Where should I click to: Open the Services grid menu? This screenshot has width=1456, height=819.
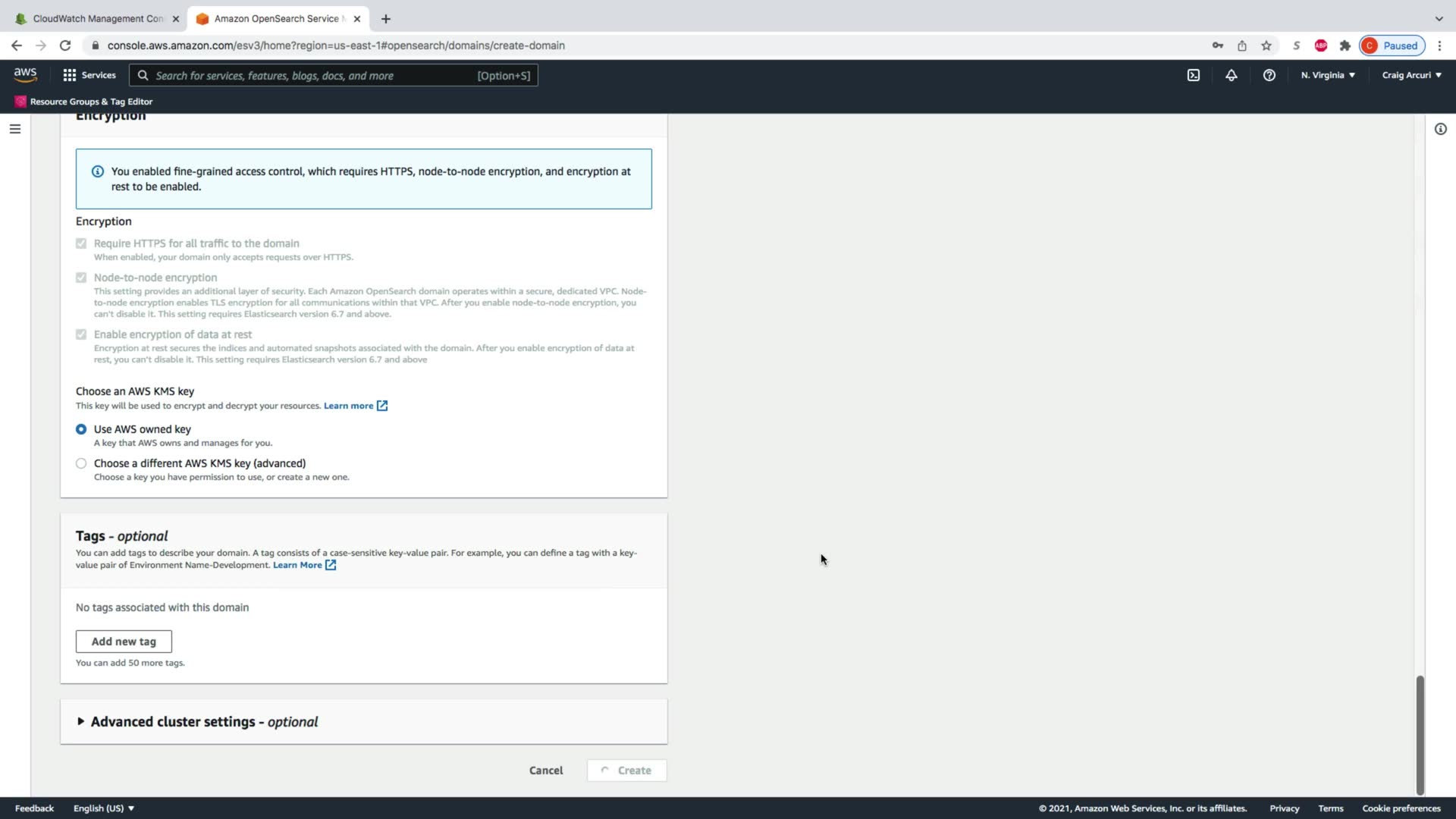[89, 75]
